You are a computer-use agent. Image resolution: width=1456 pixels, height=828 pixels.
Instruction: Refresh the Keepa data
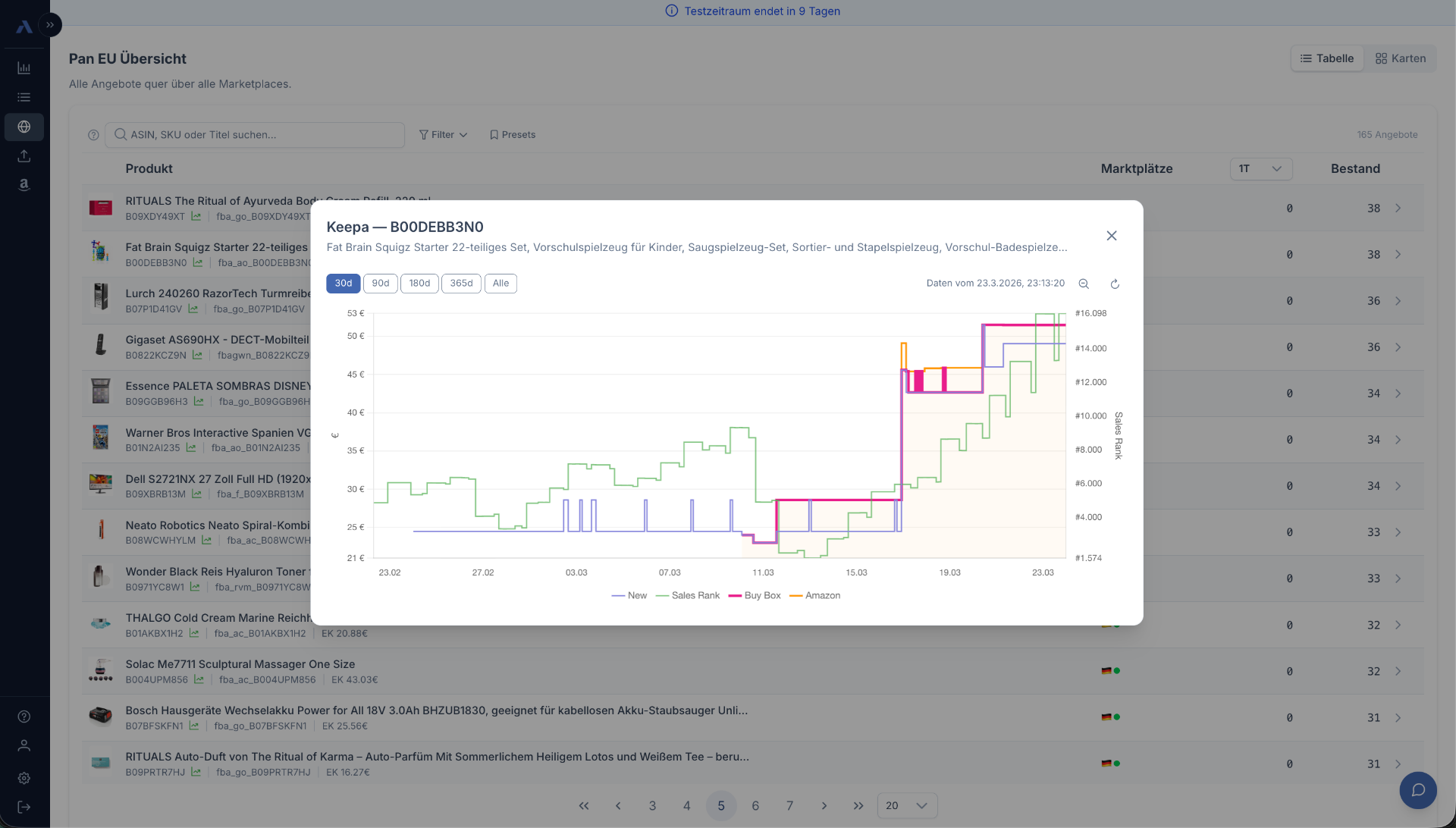point(1115,284)
